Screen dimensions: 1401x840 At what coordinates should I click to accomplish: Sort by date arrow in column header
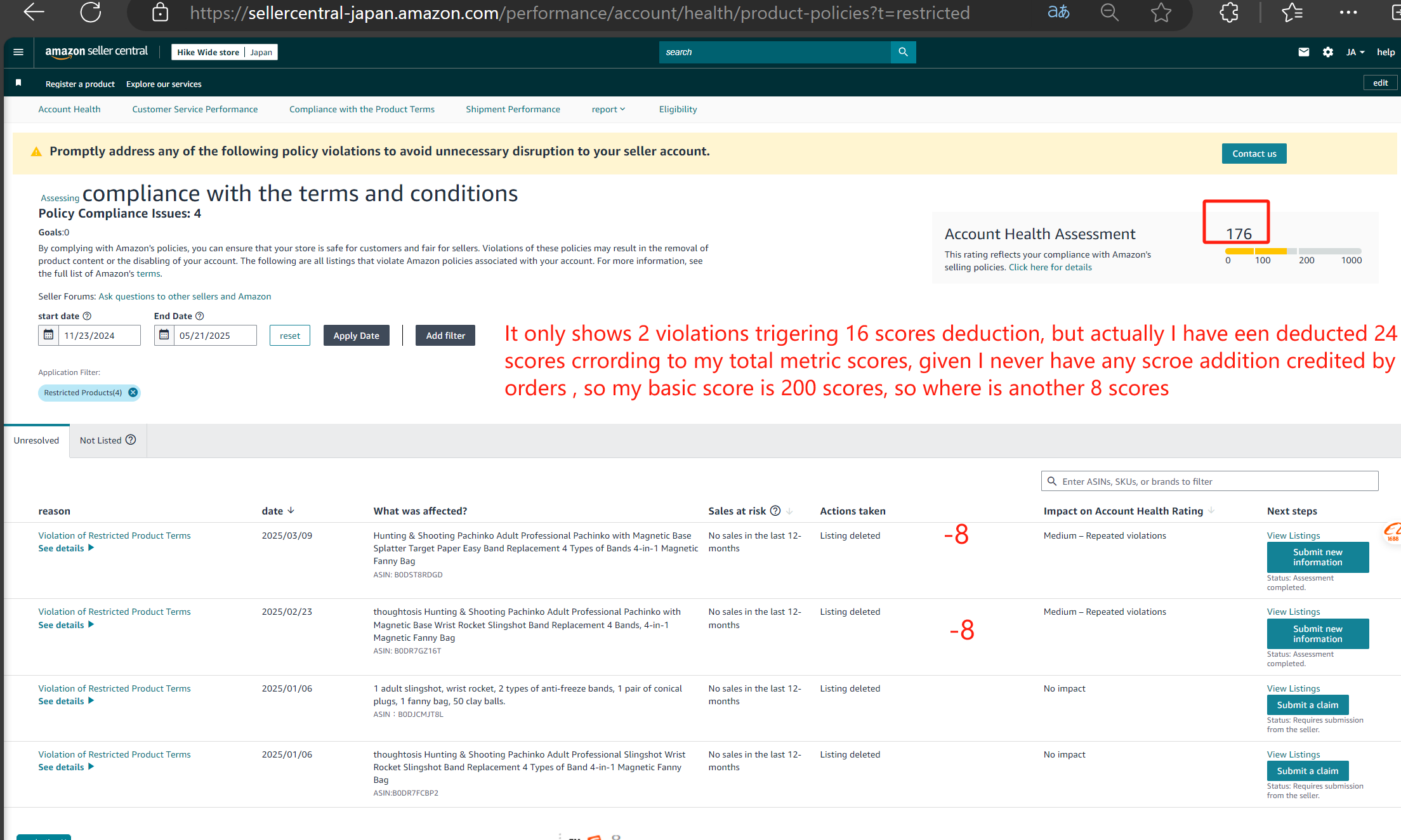click(291, 511)
